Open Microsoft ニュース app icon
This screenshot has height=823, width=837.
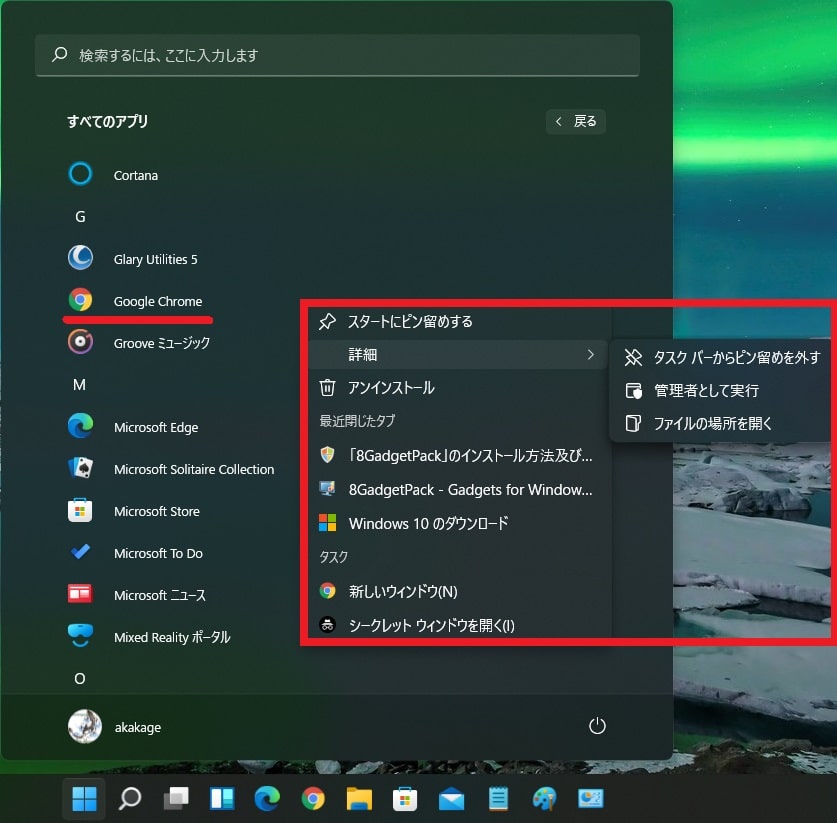pyautogui.click(x=80, y=594)
